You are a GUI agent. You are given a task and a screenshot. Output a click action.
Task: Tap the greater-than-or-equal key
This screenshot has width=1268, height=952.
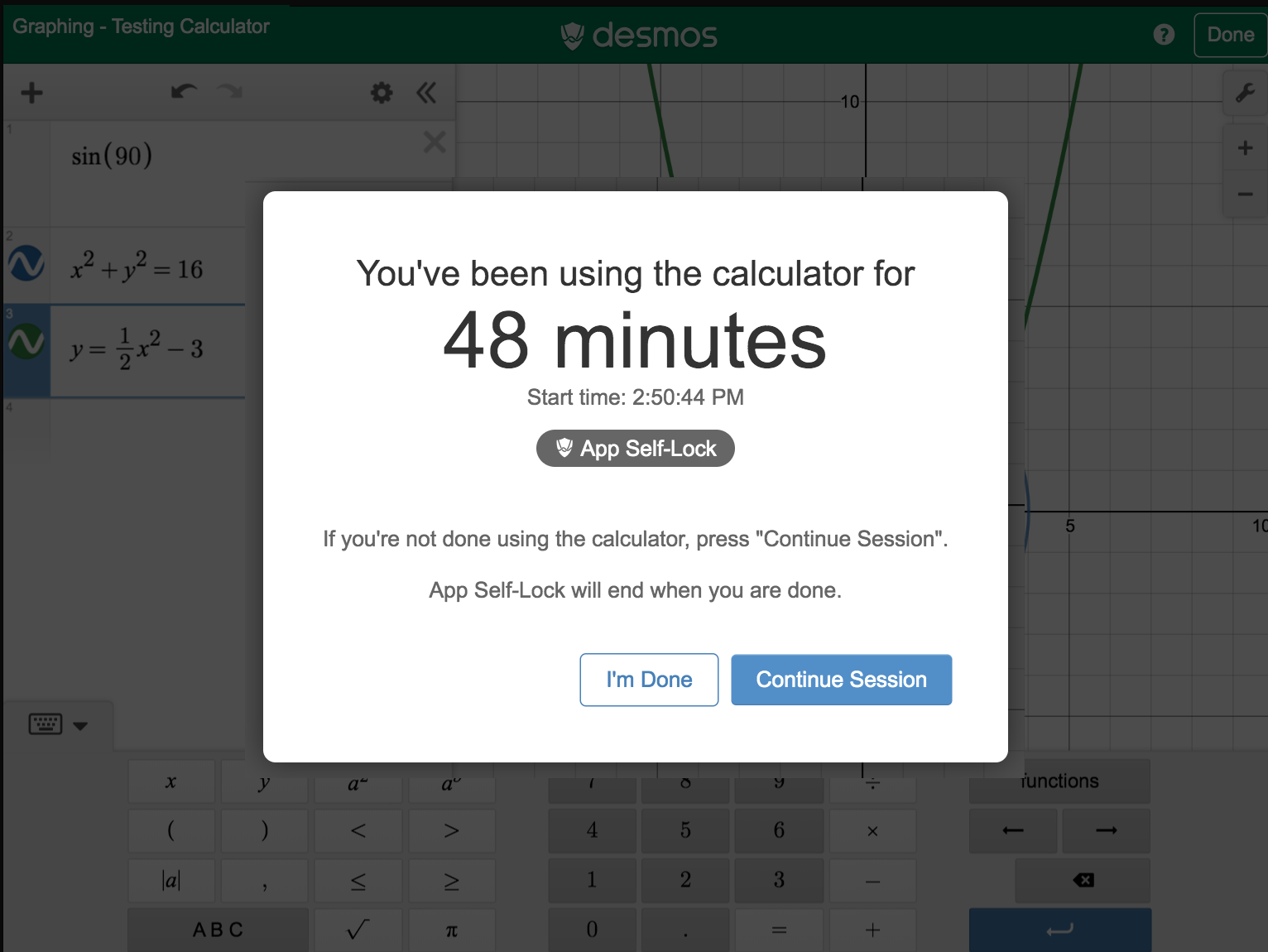pyautogui.click(x=451, y=880)
